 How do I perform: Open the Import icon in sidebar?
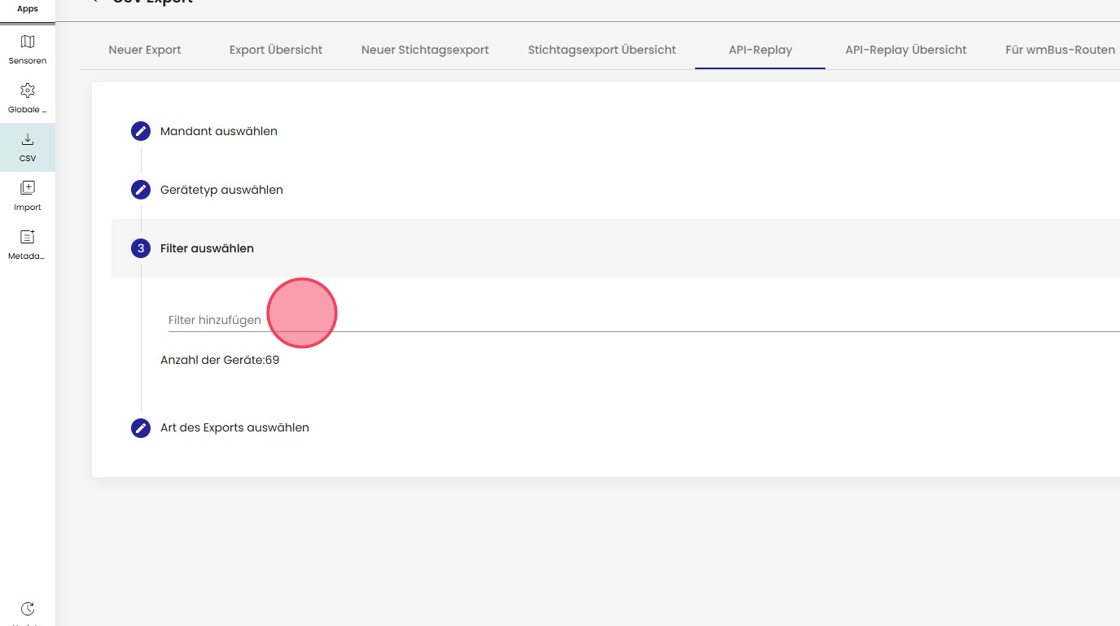tap(27, 188)
